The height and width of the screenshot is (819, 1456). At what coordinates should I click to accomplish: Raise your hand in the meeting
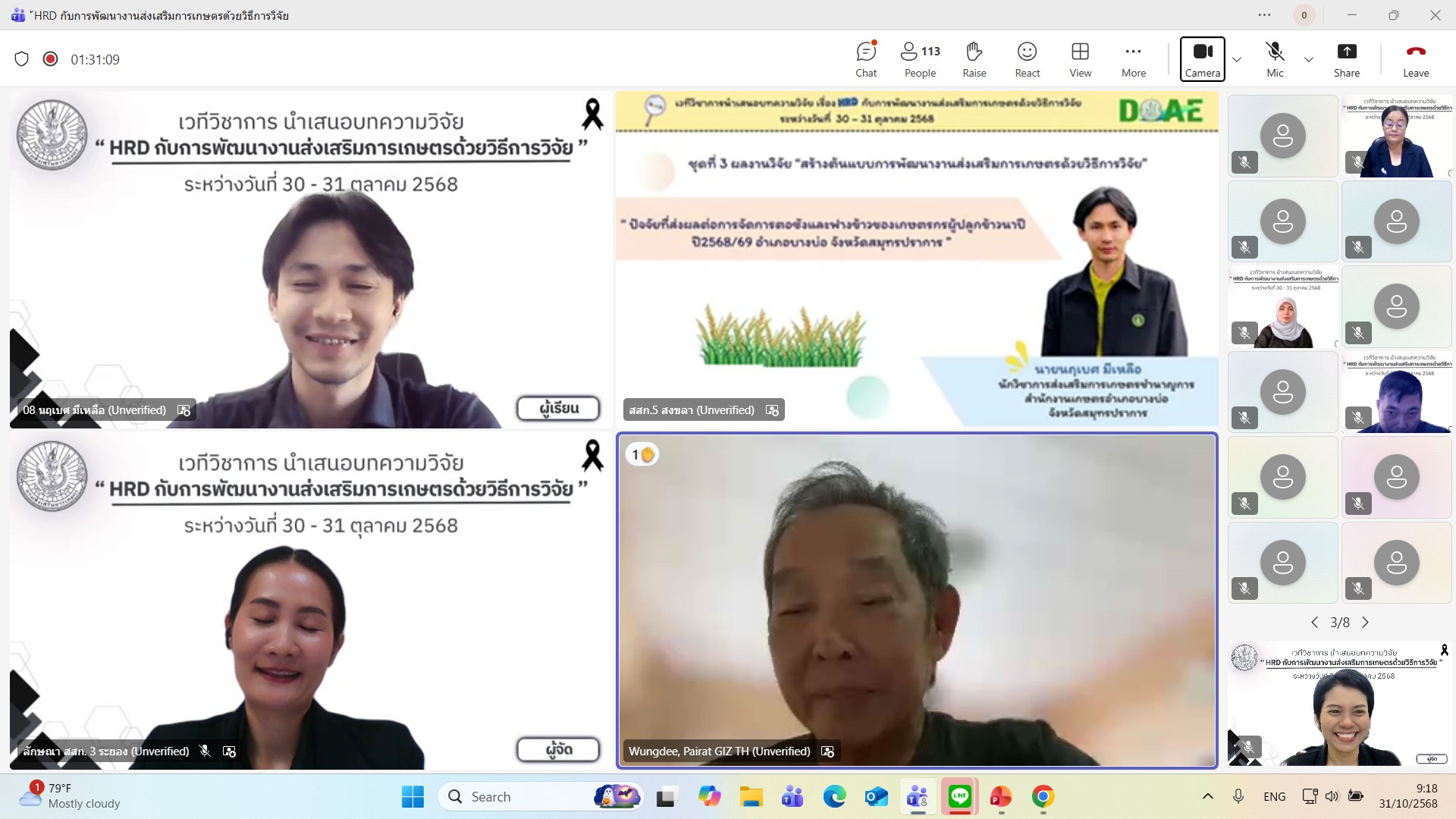pyautogui.click(x=974, y=59)
